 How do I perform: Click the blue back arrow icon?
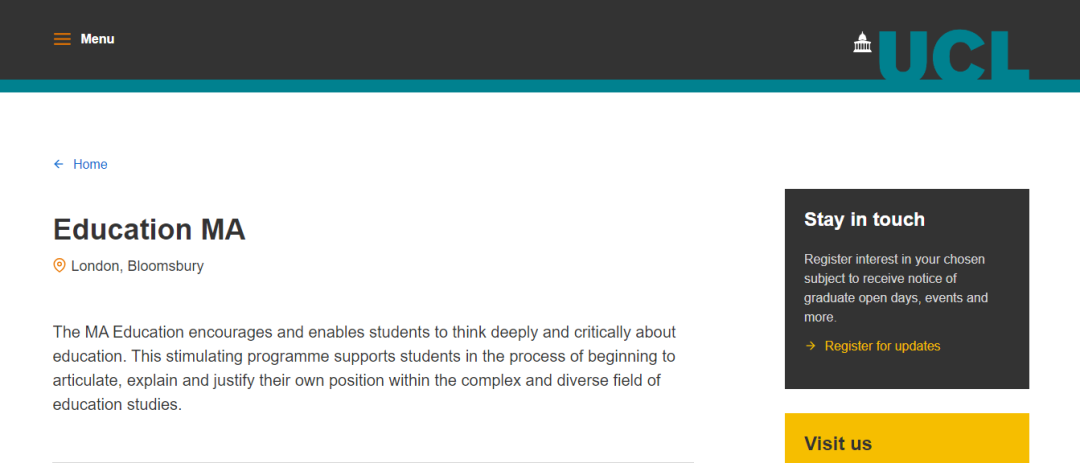click(59, 164)
